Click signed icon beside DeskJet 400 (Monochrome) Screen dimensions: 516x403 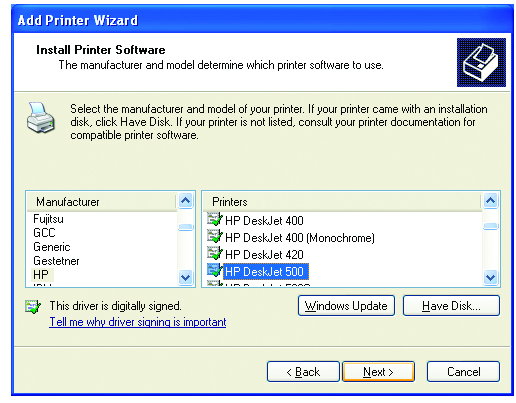tap(215, 236)
